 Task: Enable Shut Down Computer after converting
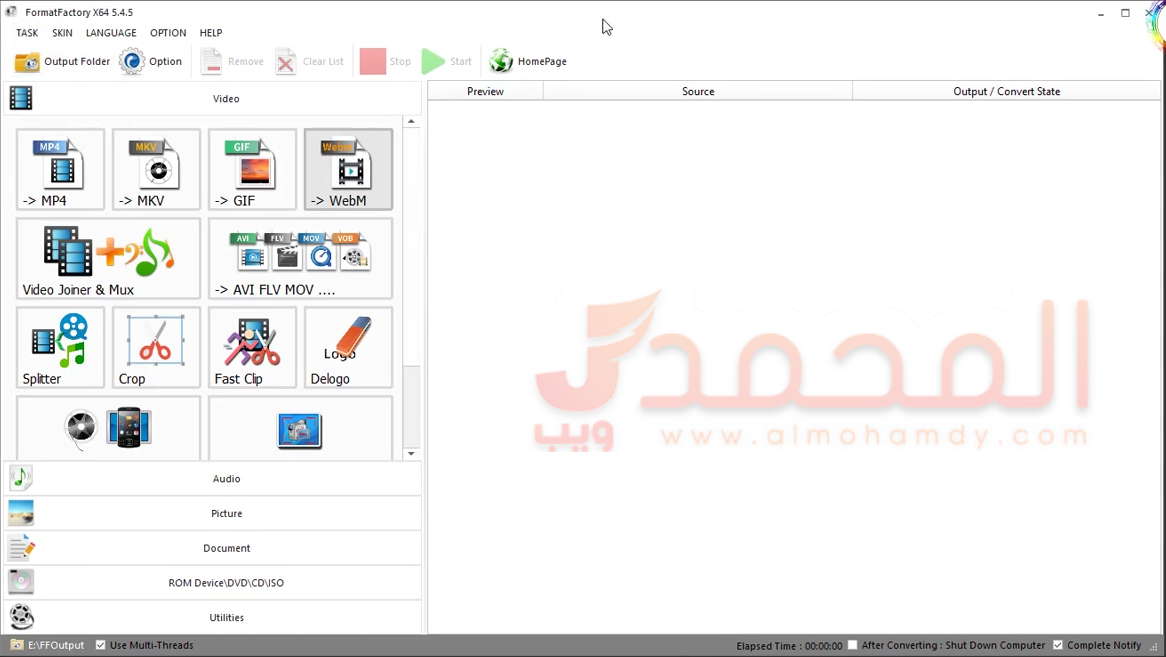point(853,645)
